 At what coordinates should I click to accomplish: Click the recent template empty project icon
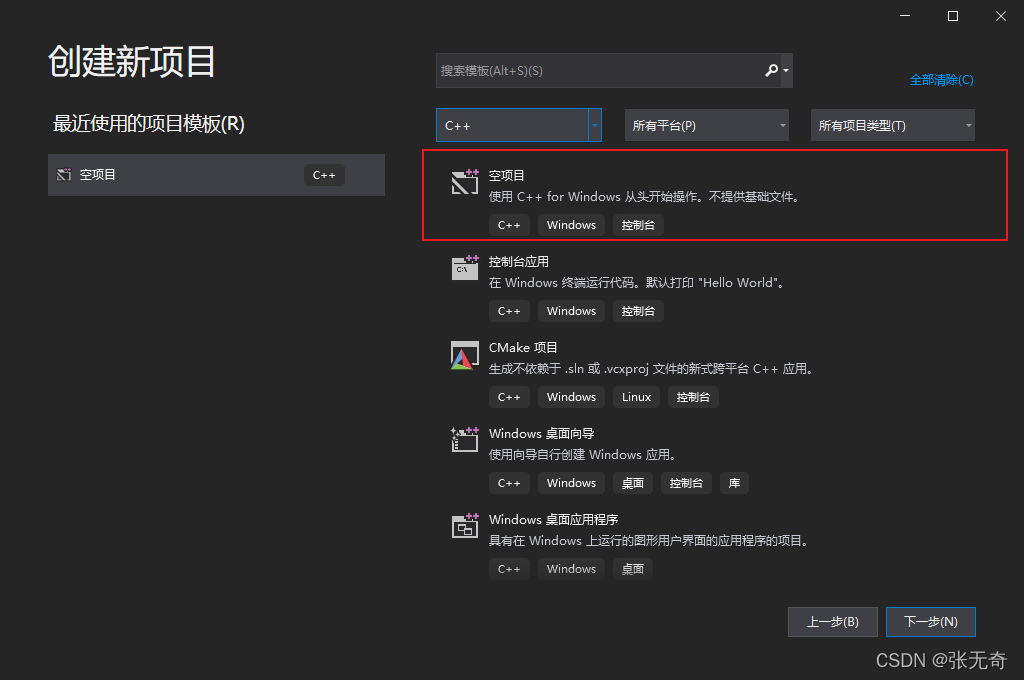[64, 174]
